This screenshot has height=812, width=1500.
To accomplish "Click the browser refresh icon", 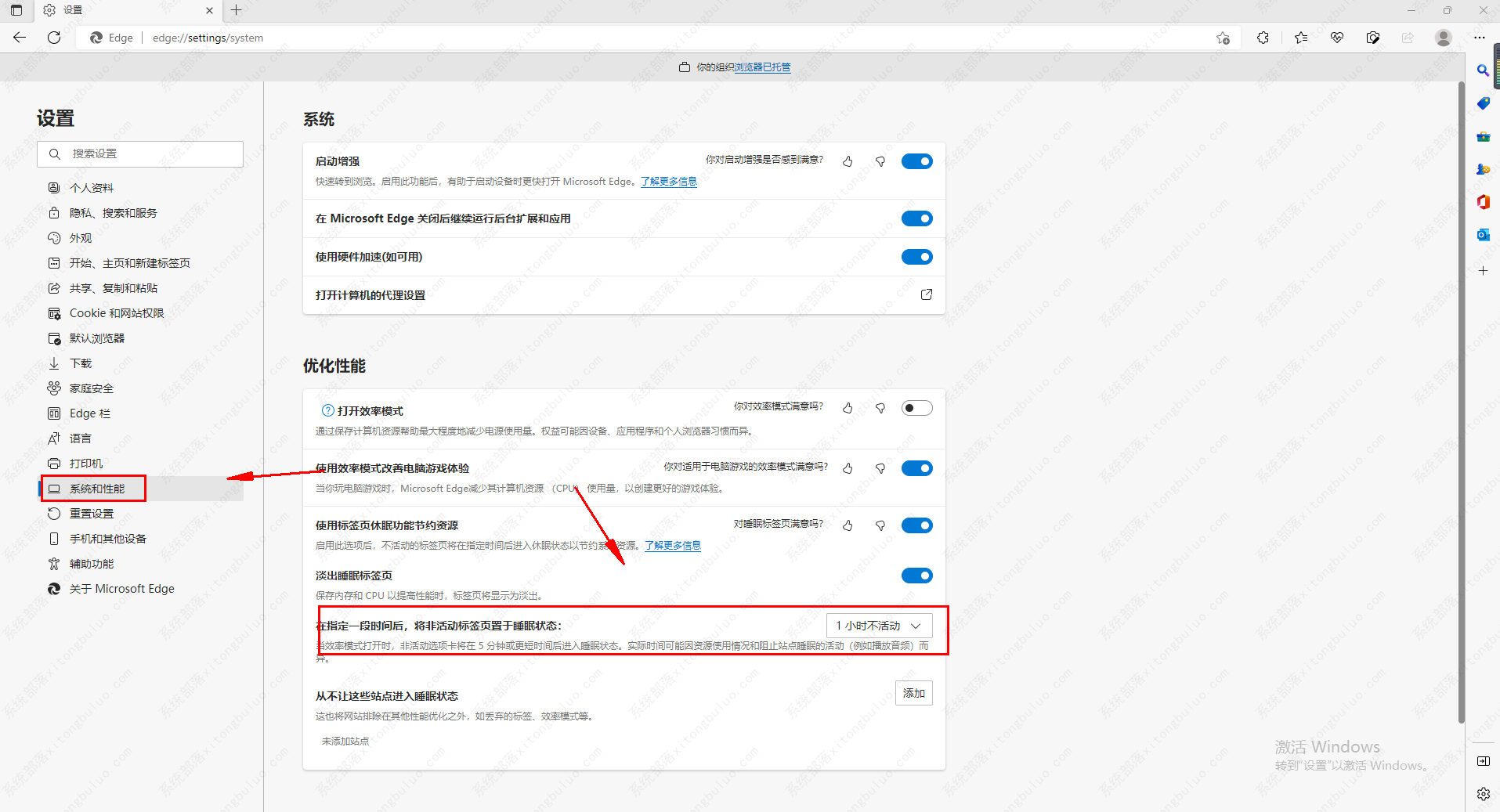I will (54, 38).
